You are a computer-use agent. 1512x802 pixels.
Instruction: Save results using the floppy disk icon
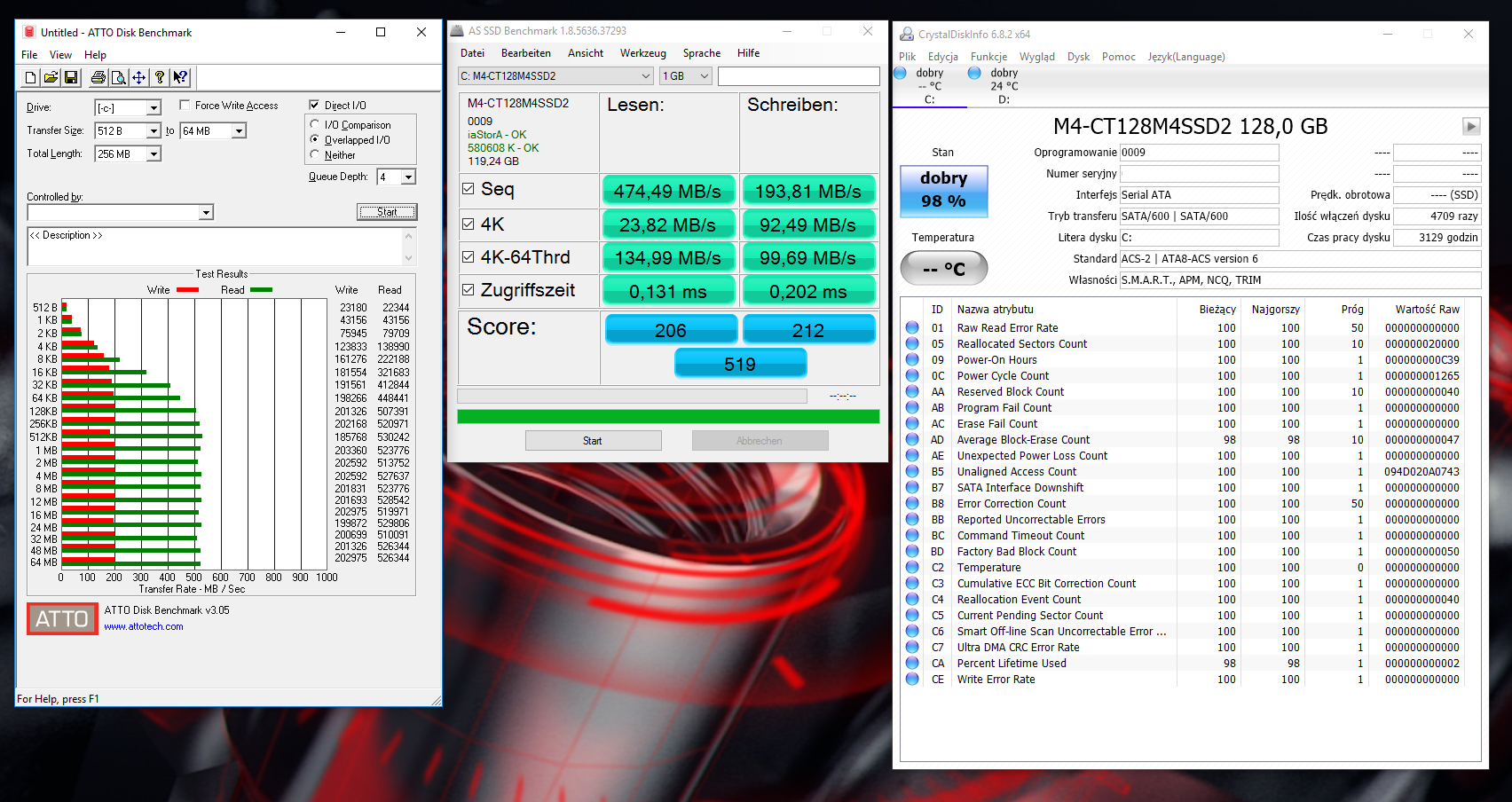(71, 78)
